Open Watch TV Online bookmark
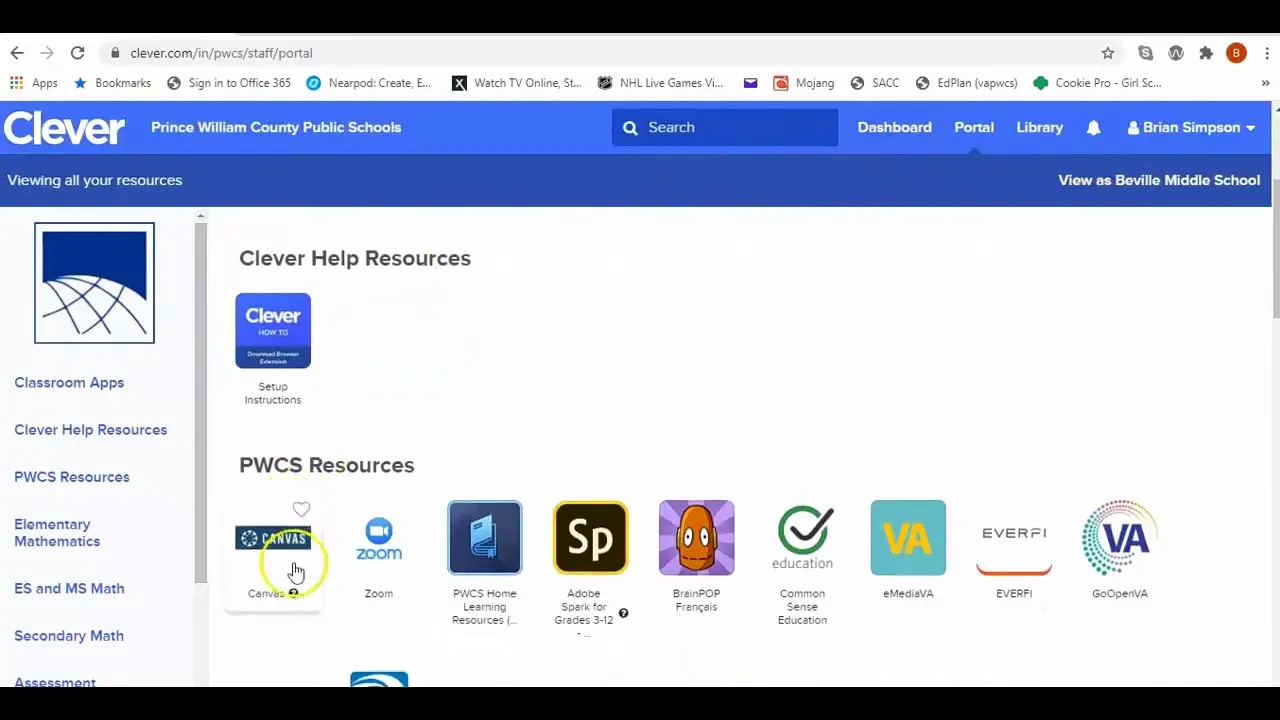 (517, 83)
